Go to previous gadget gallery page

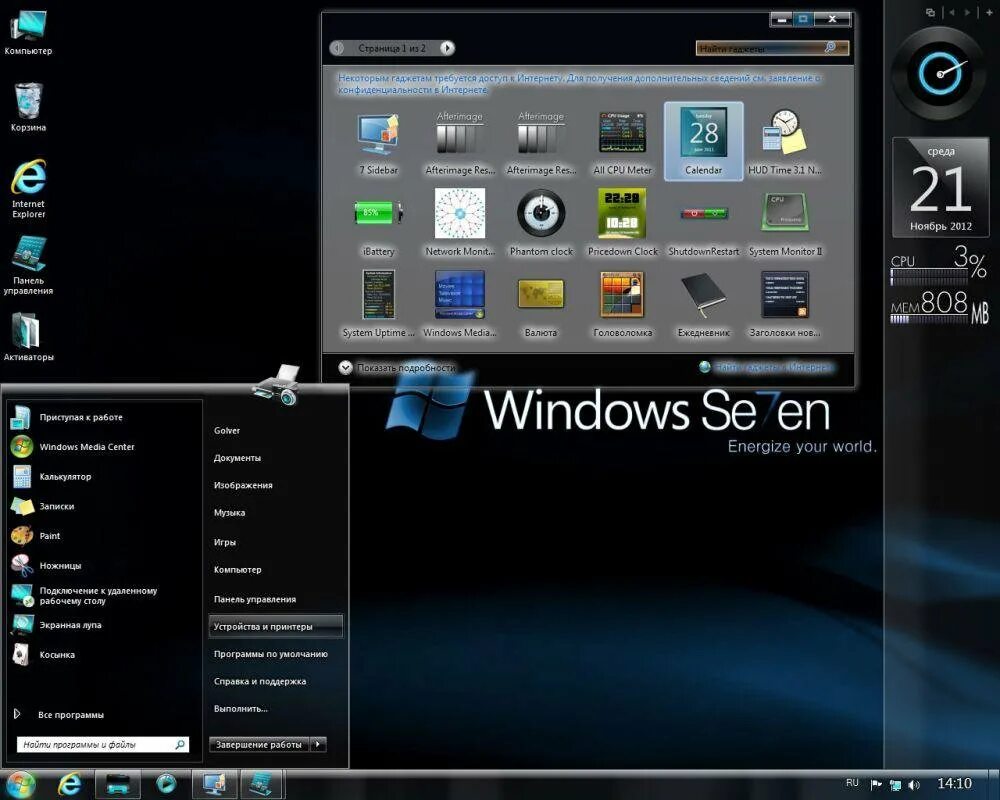pyautogui.click(x=337, y=48)
